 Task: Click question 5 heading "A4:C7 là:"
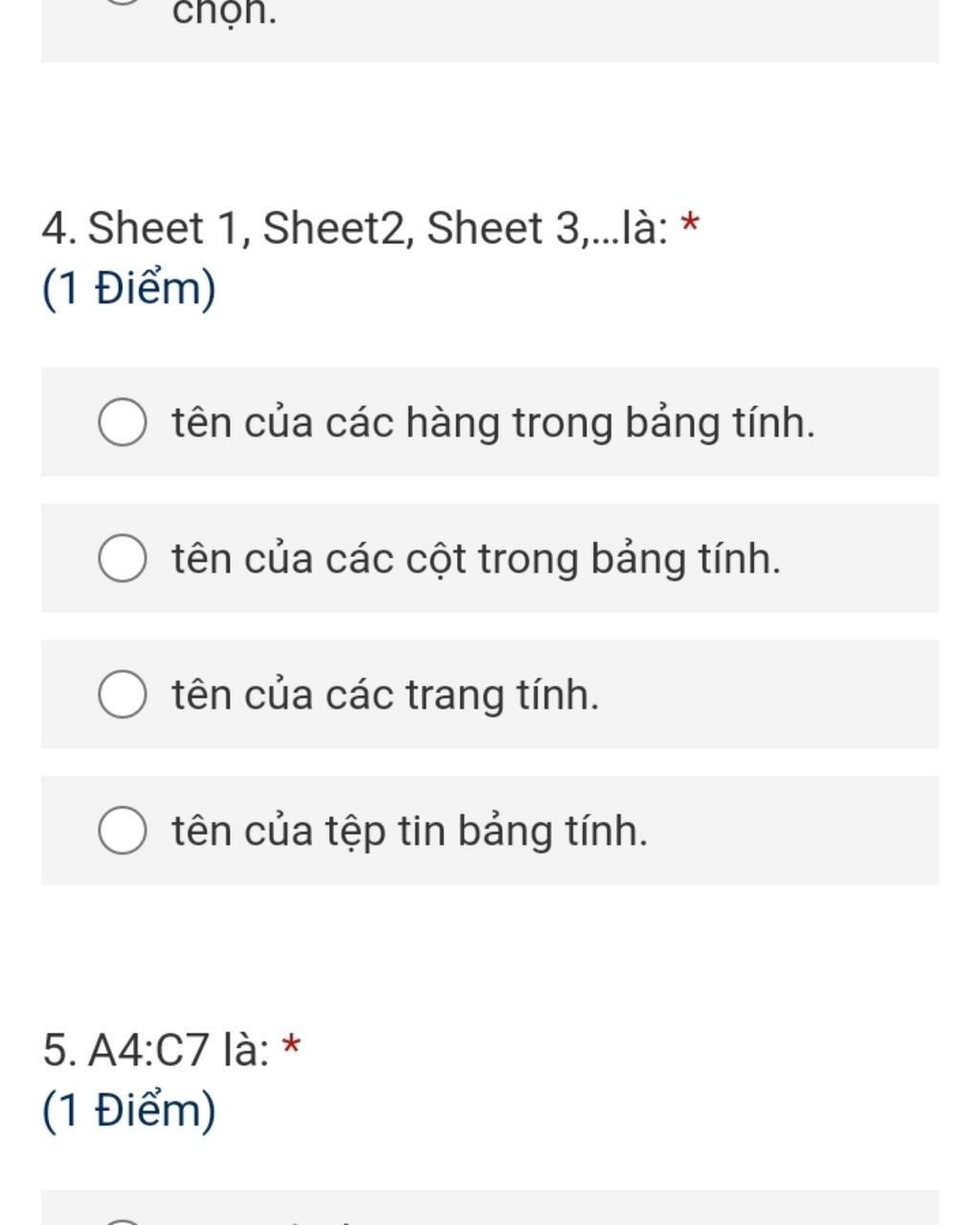(x=156, y=1050)
